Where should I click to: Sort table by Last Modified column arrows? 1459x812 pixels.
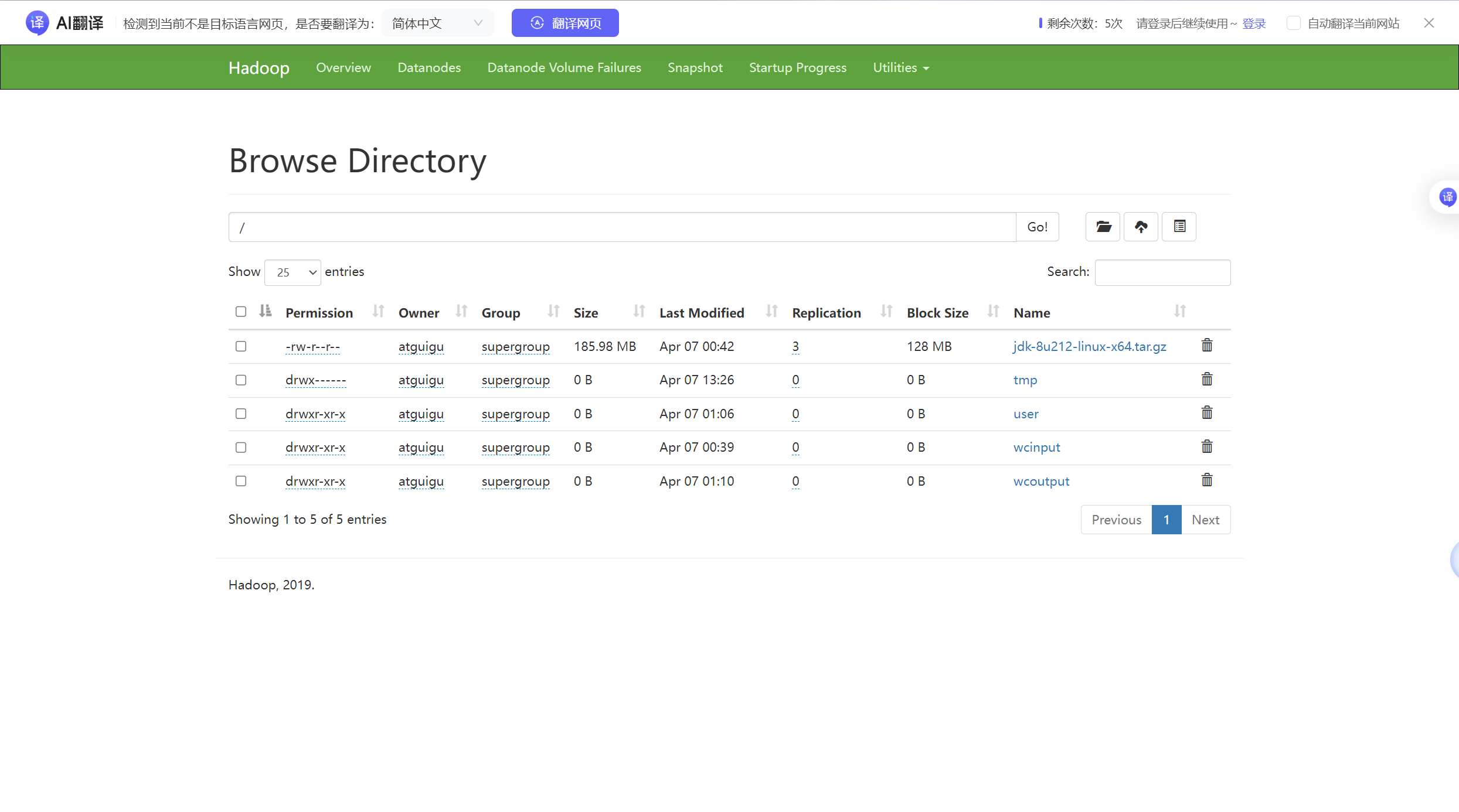771,312
